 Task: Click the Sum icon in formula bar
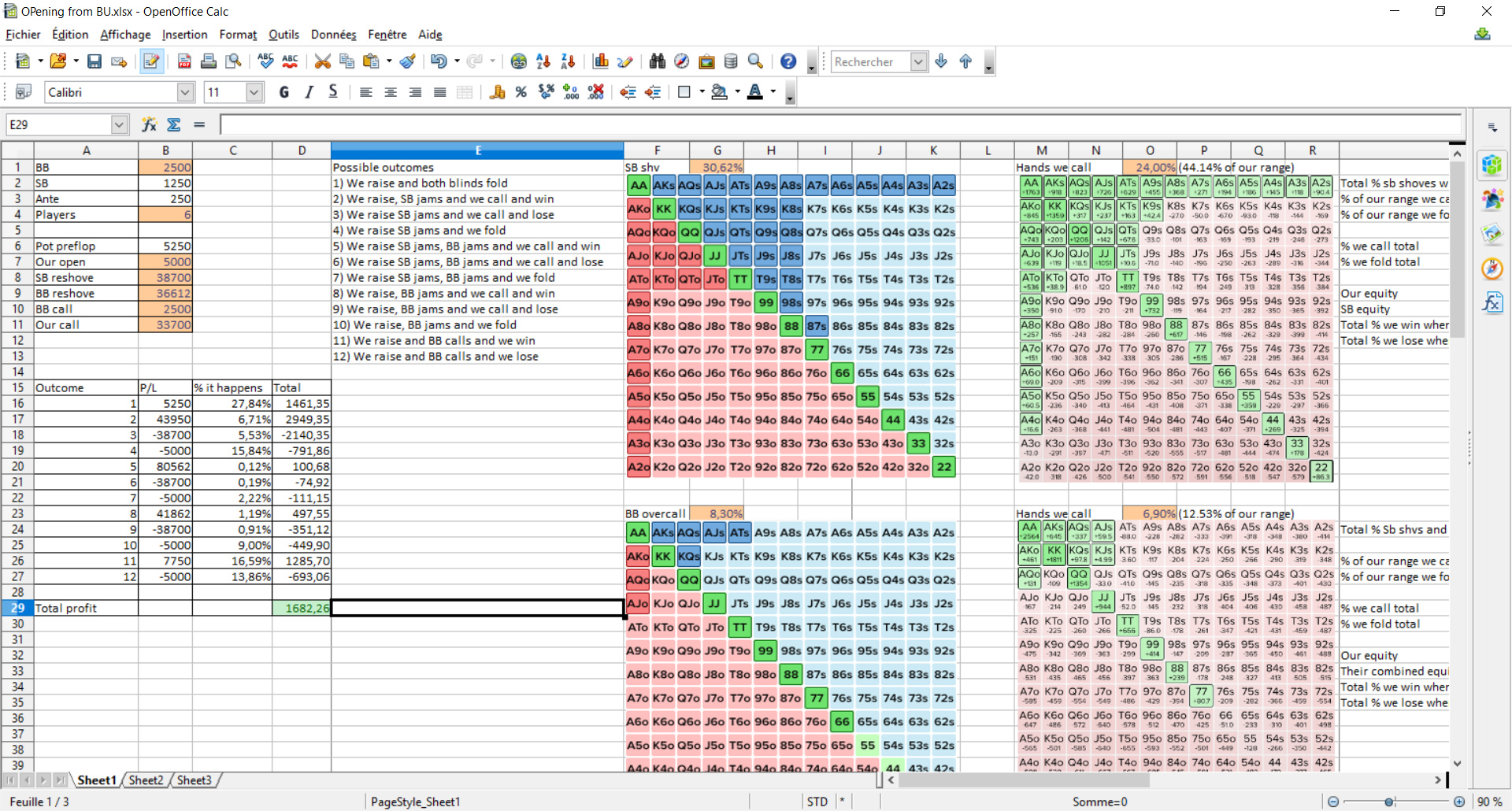pos(174,124)
